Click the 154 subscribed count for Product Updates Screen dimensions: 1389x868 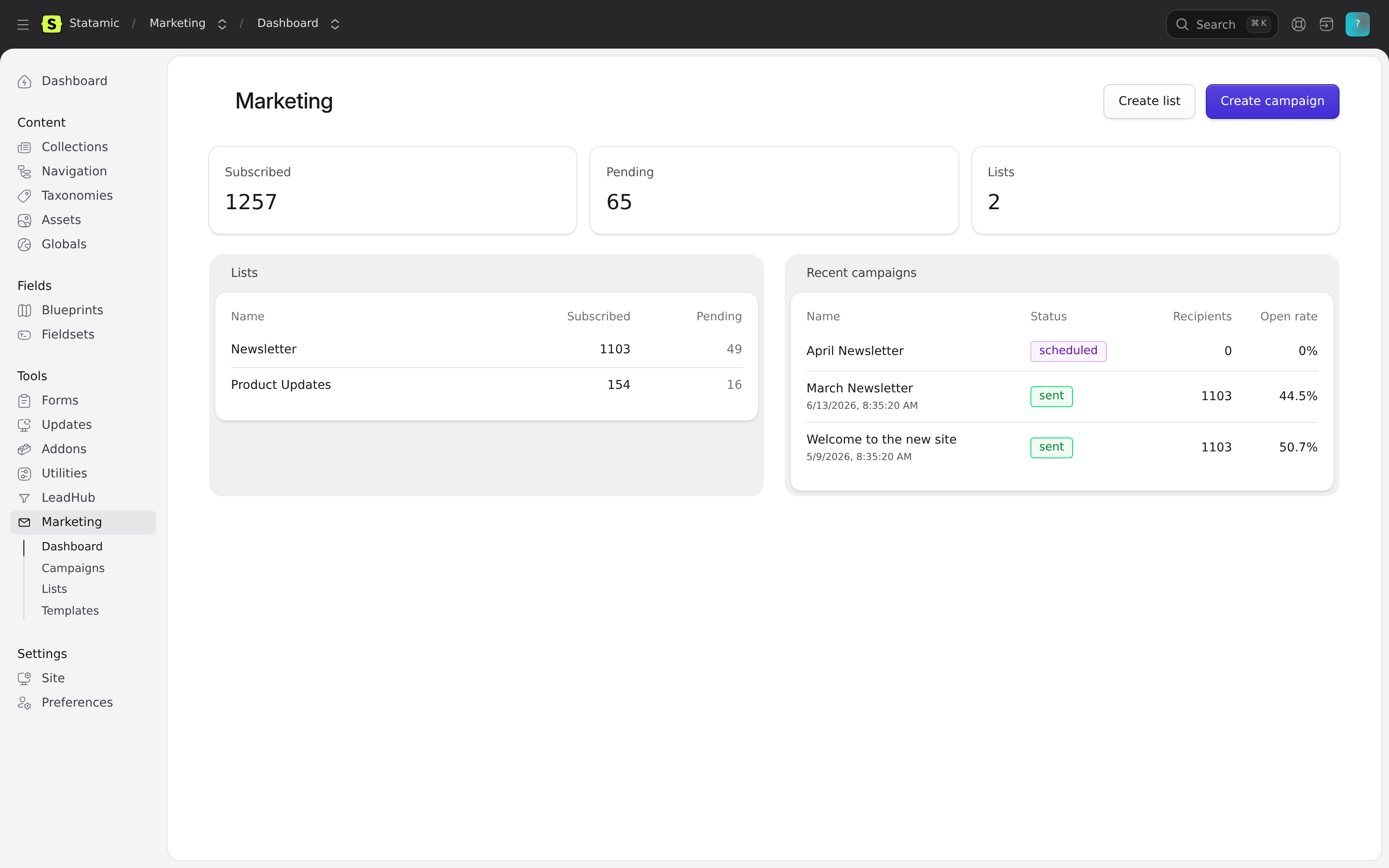[x=619, y=385]
